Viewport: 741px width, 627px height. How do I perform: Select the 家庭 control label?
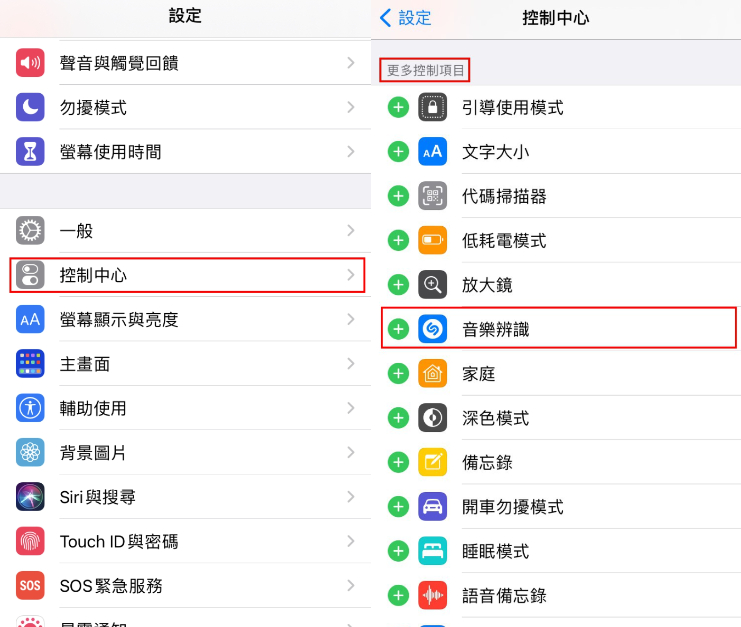point(479,374)
